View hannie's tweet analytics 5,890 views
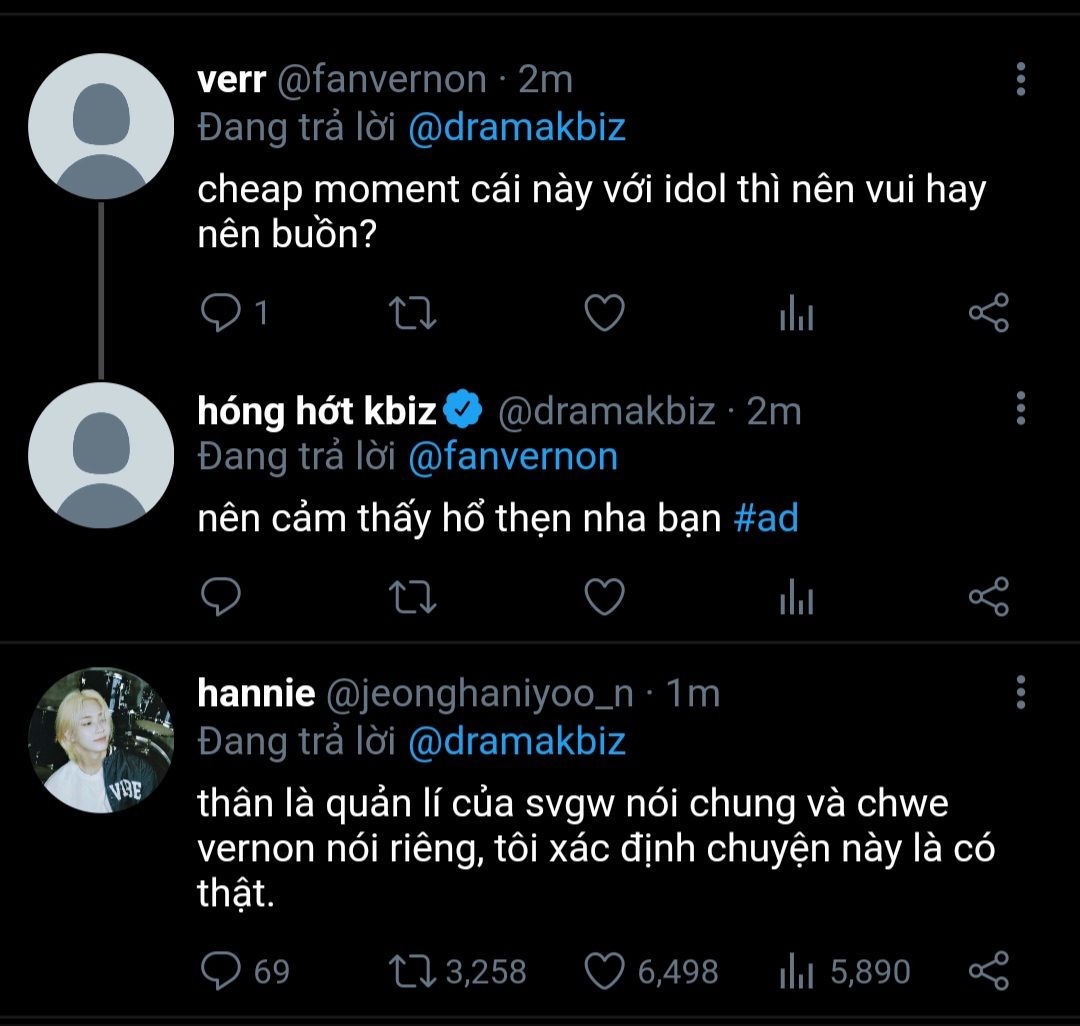The image size is (1080, 1026). [796, 971]
